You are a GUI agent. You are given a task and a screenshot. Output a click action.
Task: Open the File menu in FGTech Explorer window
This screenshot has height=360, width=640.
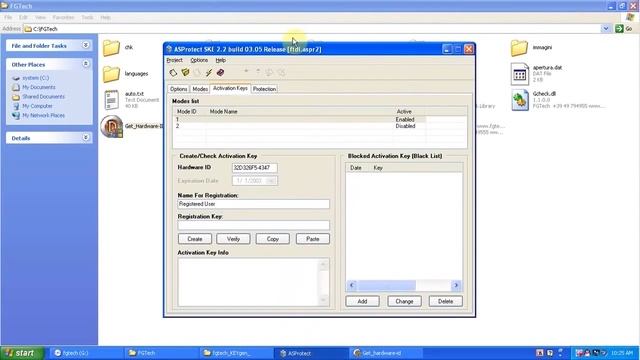(x=8, y=18)
